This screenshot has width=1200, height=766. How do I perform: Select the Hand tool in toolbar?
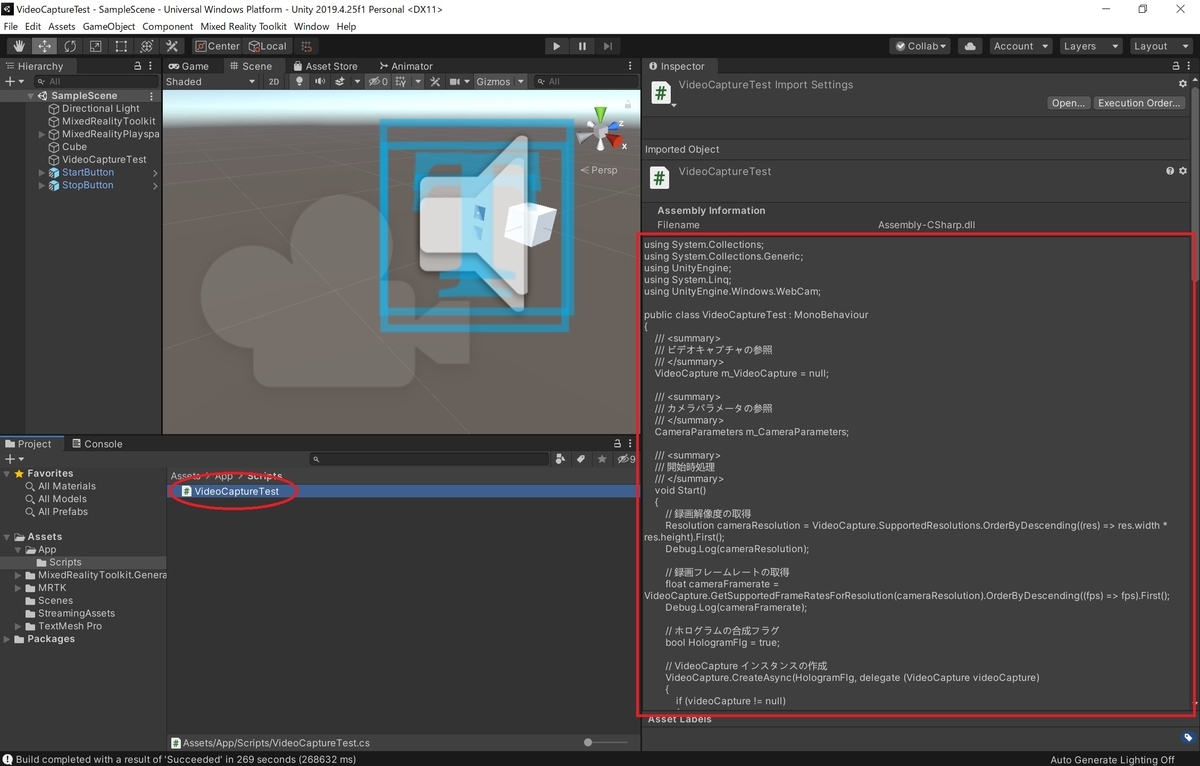pyautogui.click(x=19, y=46)
